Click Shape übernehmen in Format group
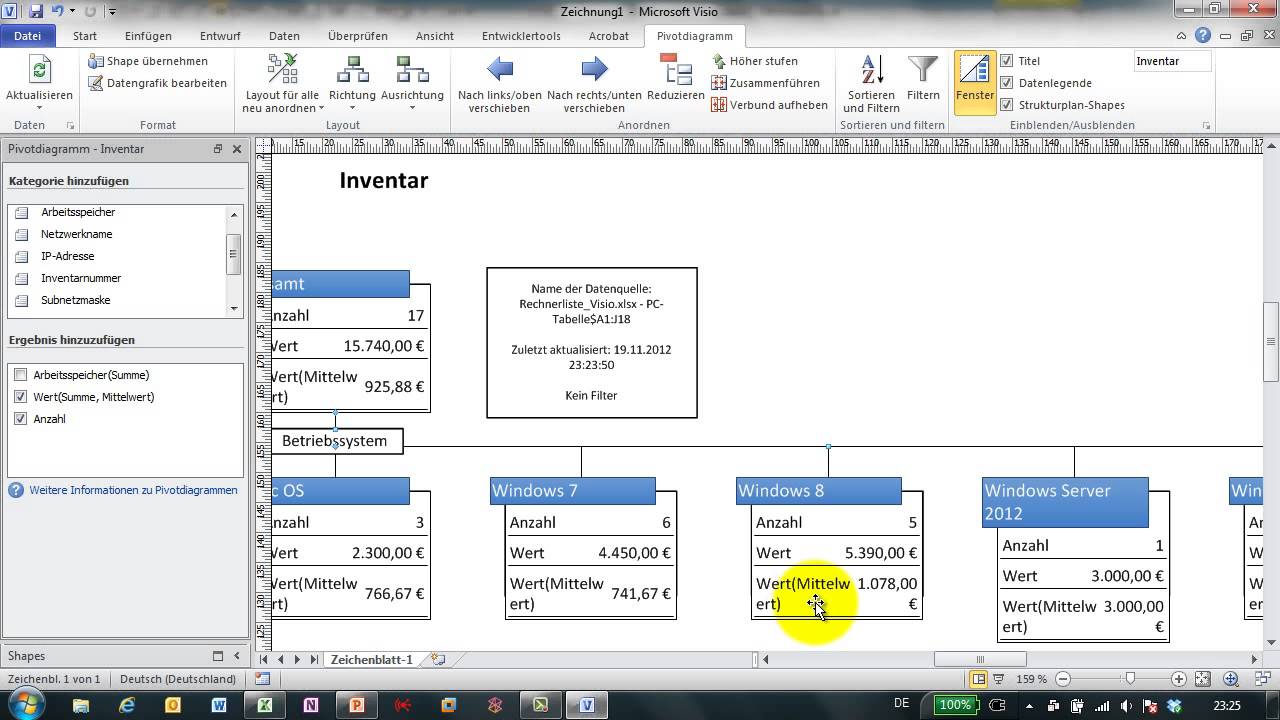1280x720 pixels. pyautogui.click(x=148, y=61)
